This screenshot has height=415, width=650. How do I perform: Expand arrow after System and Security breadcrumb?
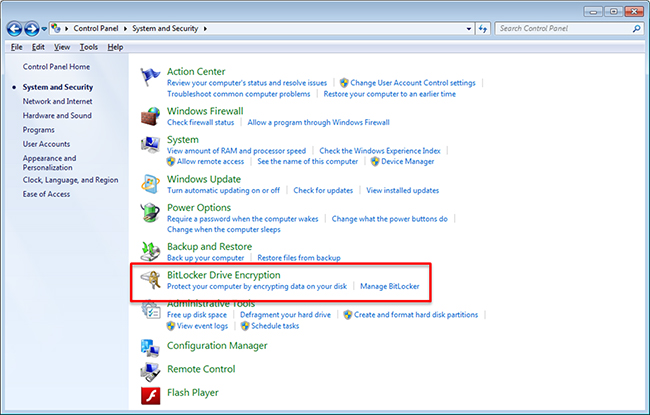point(205,29)
